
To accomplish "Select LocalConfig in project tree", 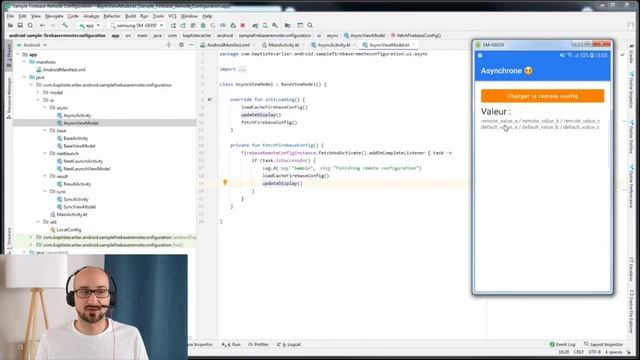I will [x=69, y=230].
